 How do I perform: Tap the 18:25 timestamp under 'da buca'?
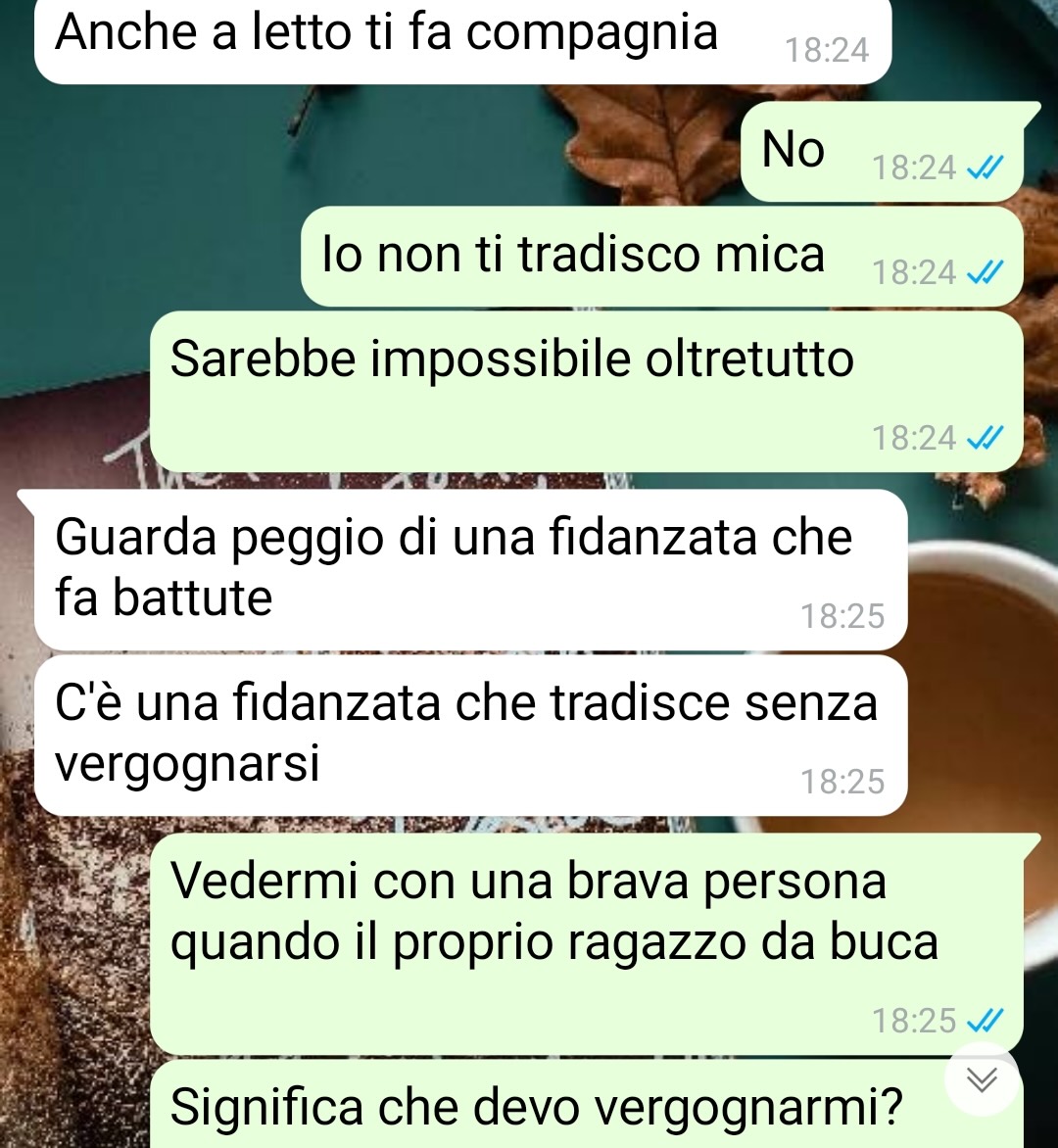[914, 1021]
